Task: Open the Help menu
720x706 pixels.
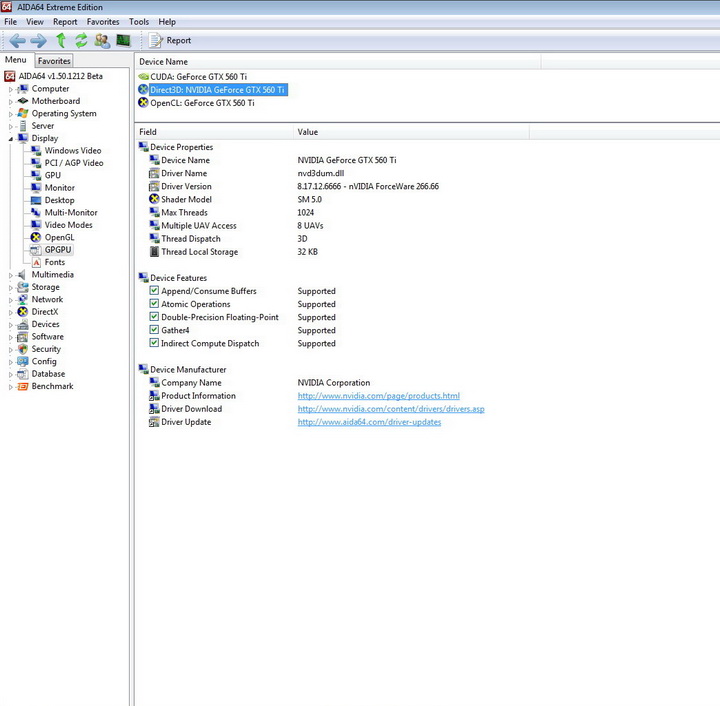Action: [x=167, y=22]
